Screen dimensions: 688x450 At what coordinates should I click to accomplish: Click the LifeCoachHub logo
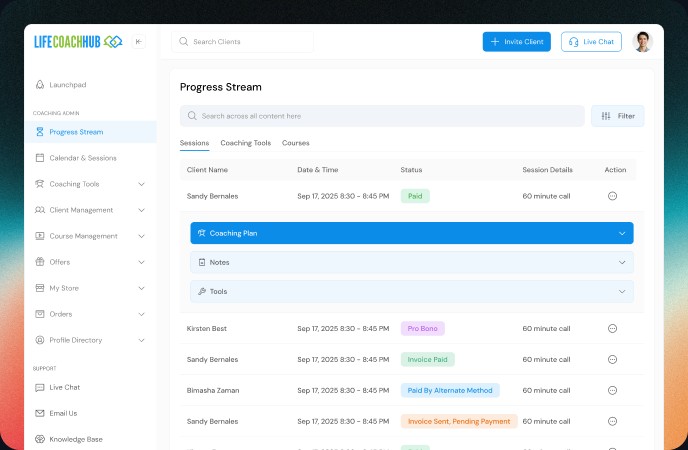click(x=78, y=42)
